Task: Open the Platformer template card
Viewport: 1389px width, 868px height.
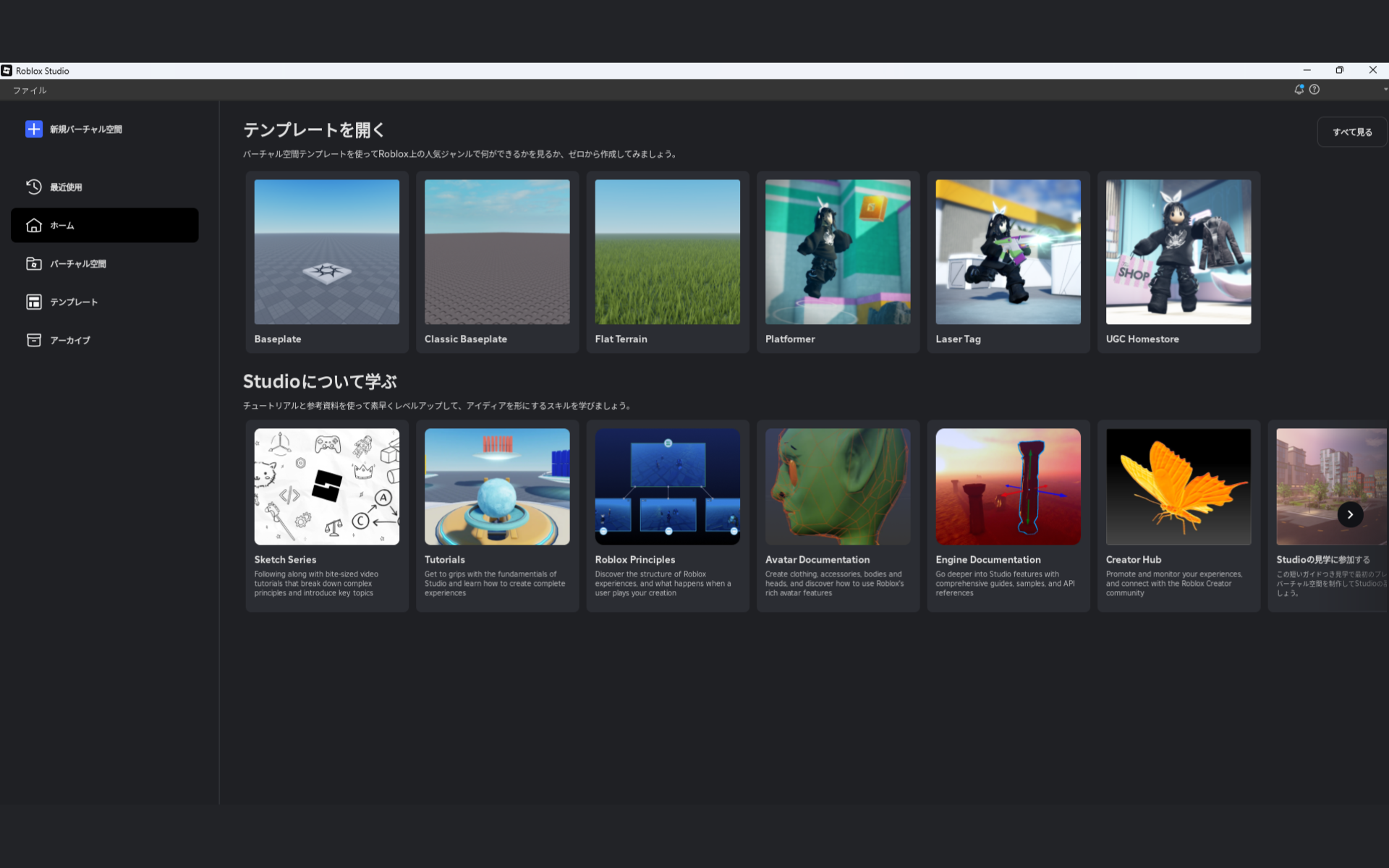Action: (x=838, y=252)
